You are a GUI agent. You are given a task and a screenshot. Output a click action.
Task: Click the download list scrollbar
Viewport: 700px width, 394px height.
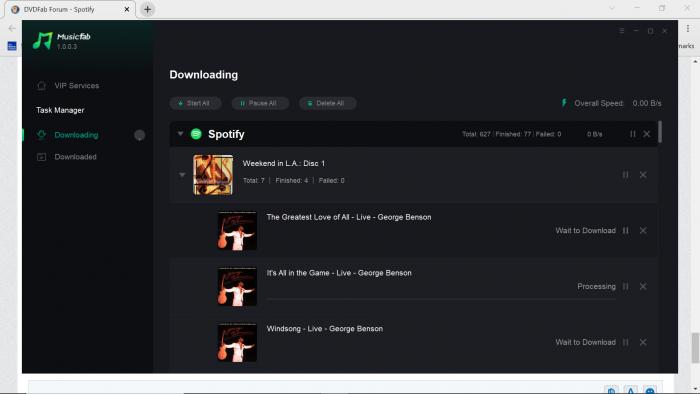point(660,132)
